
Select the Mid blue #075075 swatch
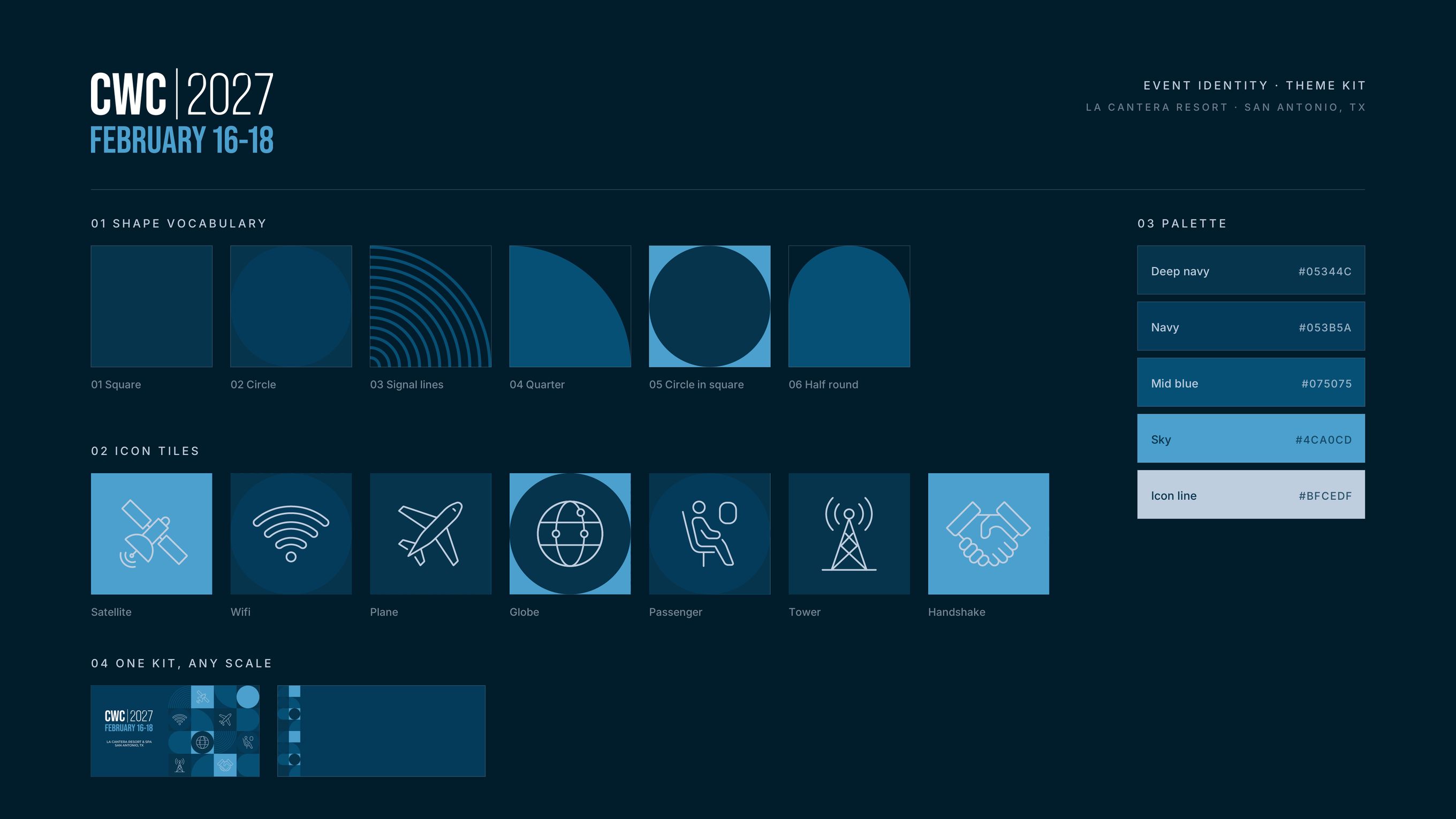point(1251,382)
